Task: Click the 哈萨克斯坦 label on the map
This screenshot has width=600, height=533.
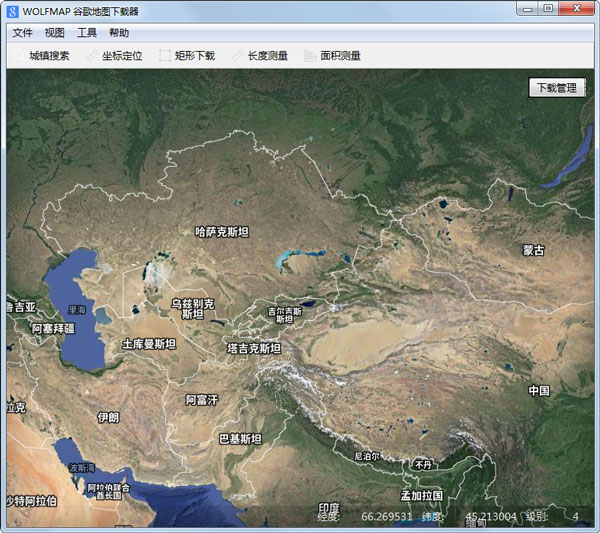Action: (221, 232)
